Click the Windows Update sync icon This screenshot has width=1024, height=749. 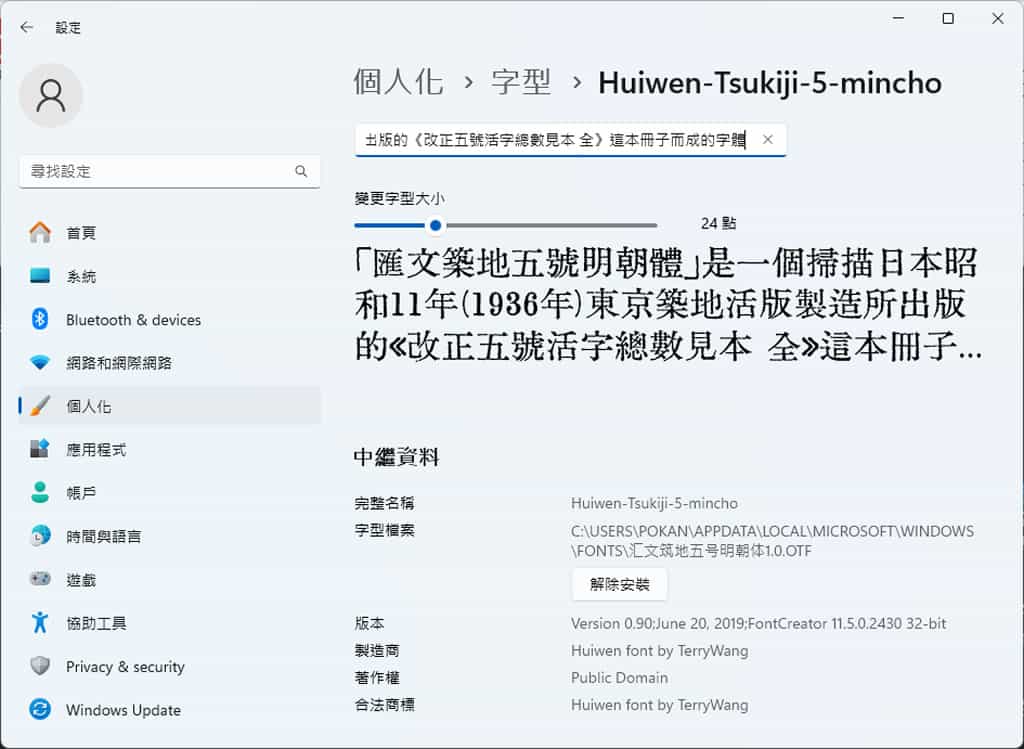click(40, 709)
